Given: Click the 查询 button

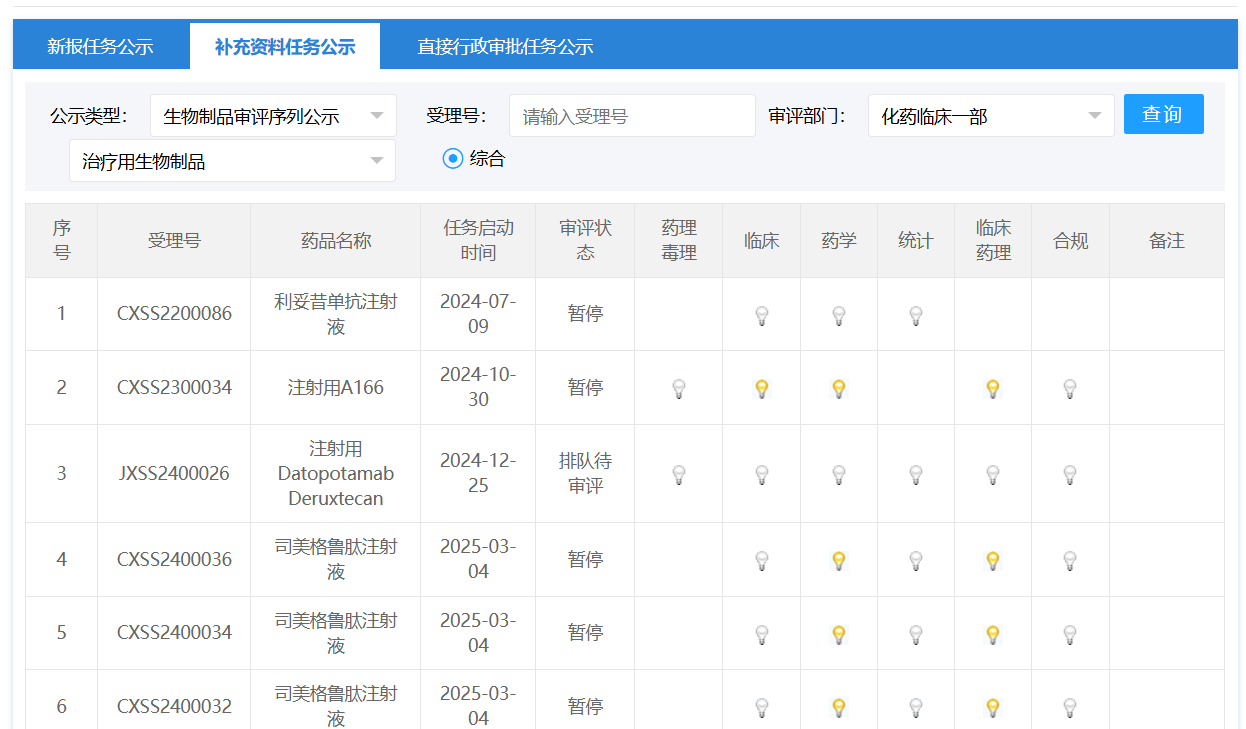Looking at the screenshot, I should point(1164,114).
